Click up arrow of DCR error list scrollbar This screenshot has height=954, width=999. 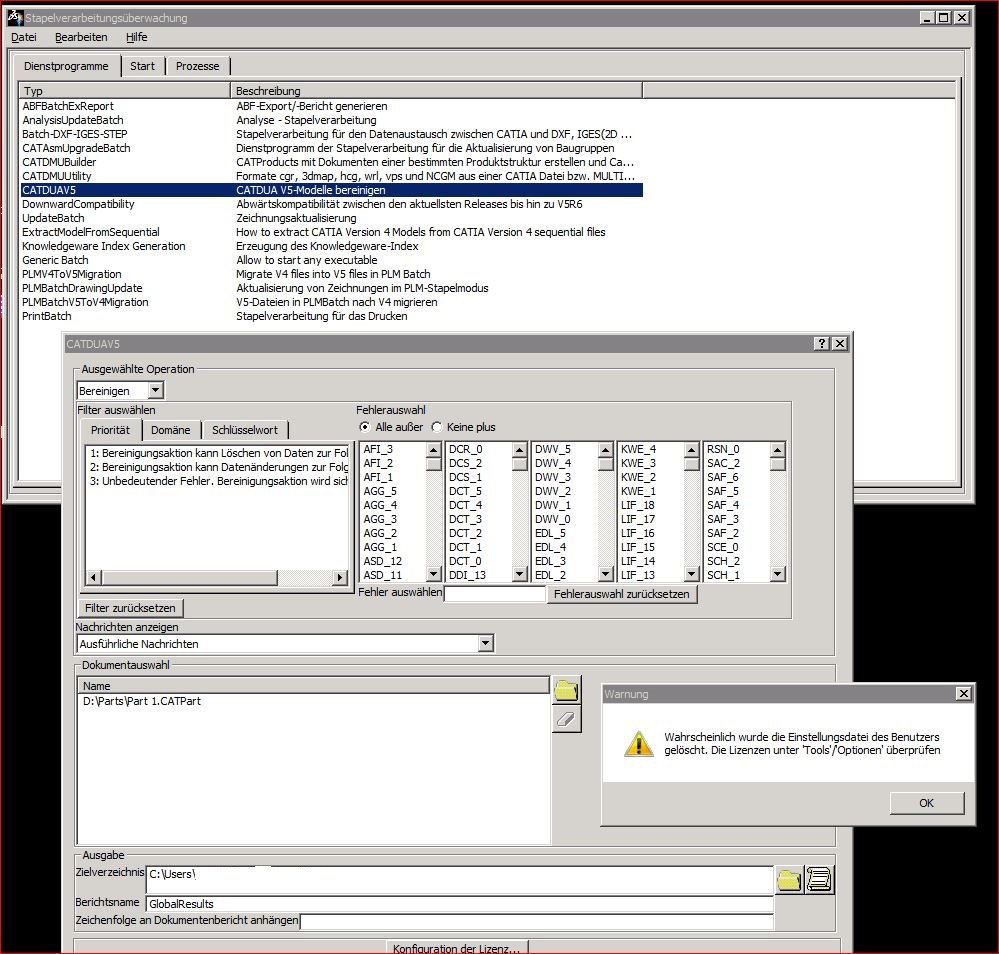pyautogui.click(x=520, y=449)
